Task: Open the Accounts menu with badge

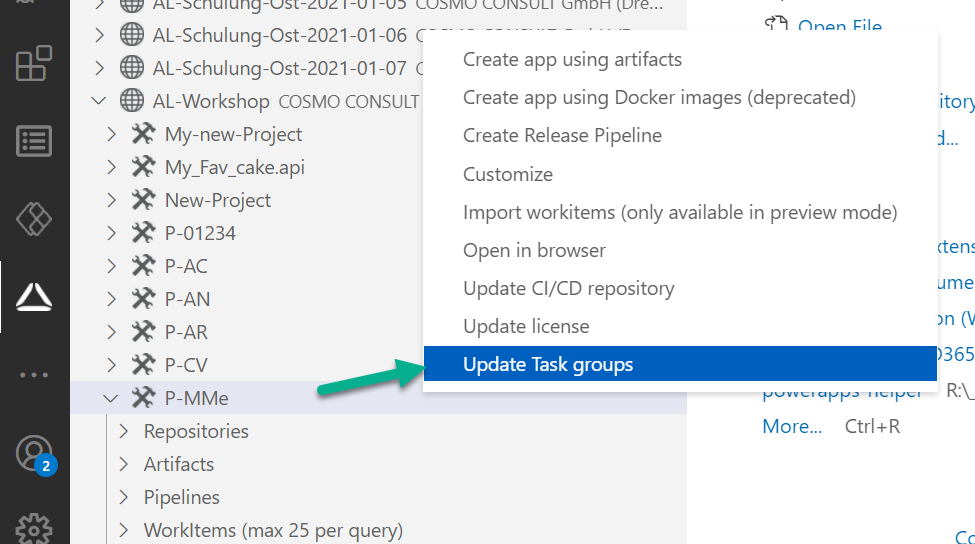Action: [34, 454]
